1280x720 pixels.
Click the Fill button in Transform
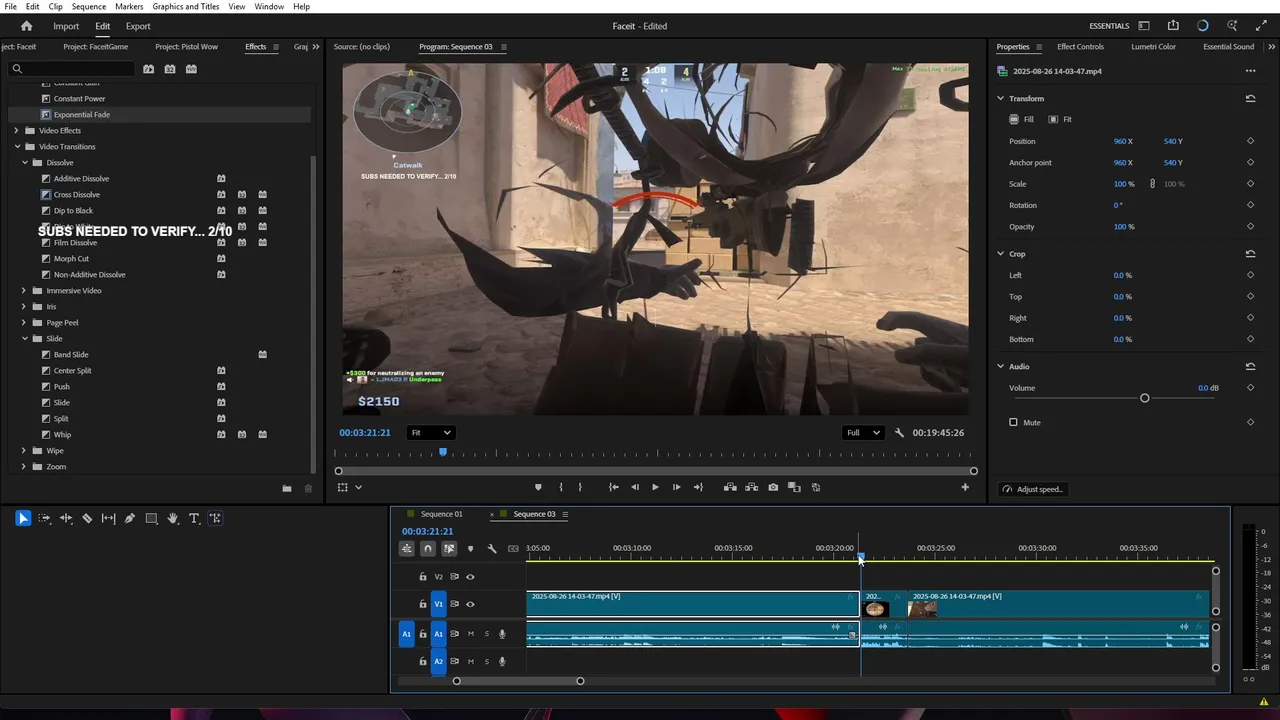1021,119
